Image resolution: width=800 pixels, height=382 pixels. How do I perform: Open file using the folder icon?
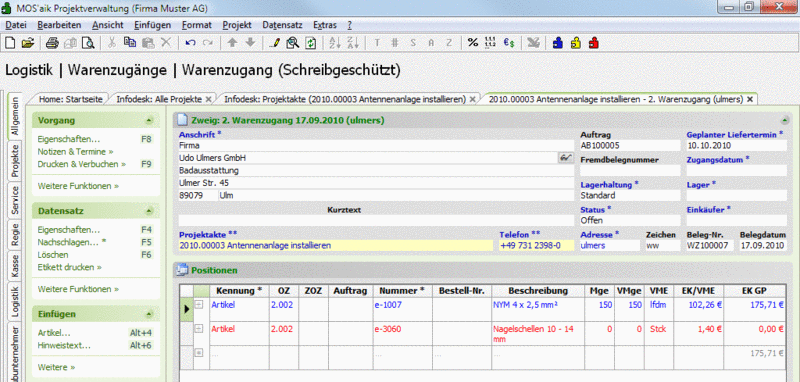point(28,43)
